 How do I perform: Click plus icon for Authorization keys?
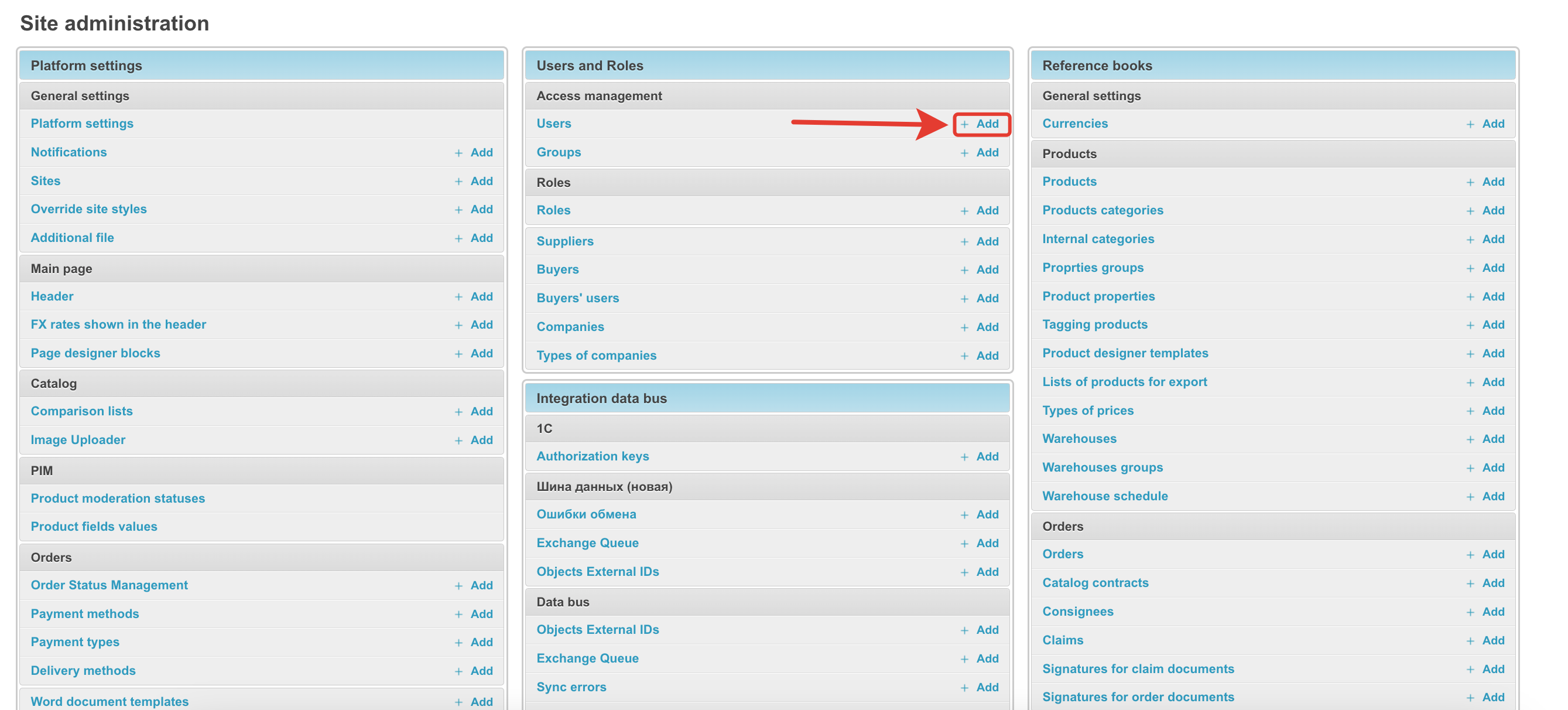pyautogui.click(x=964, y=457)
